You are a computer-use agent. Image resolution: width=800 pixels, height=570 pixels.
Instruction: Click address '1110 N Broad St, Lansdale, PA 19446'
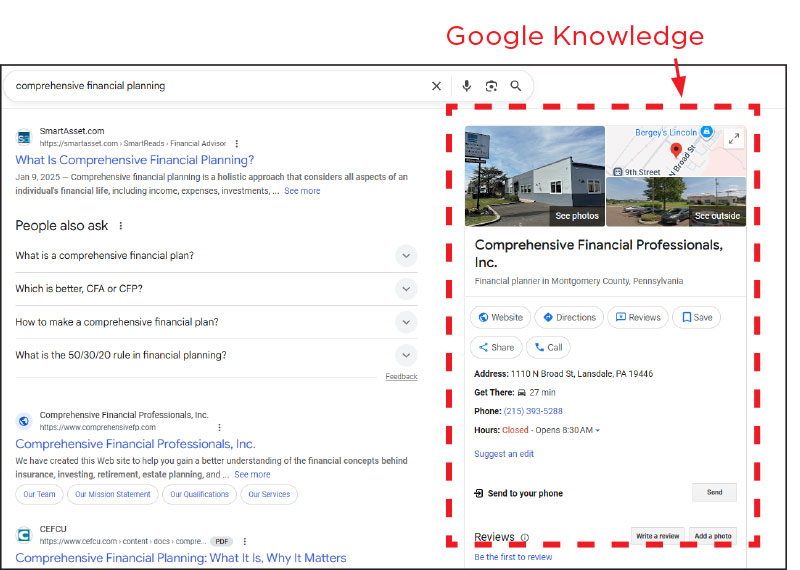click(x=582, y=374)
